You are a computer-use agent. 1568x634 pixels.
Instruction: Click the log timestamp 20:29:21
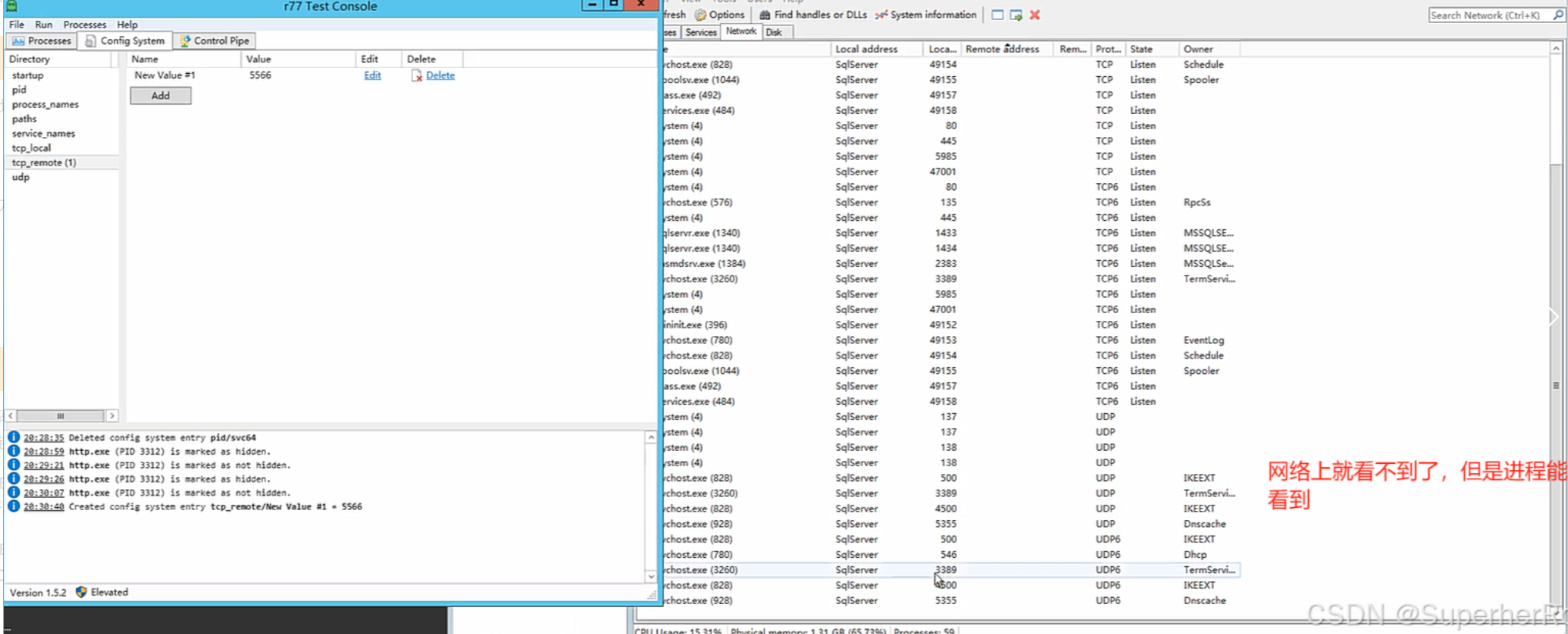point(44,465)
